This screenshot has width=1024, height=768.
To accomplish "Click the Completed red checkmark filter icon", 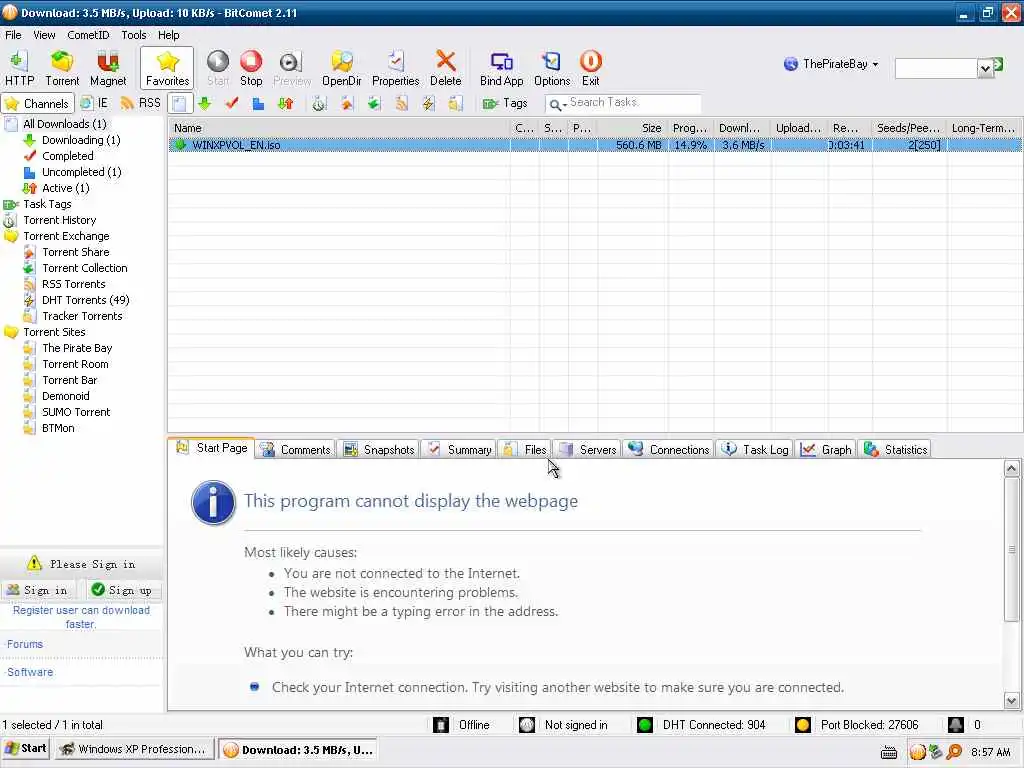I will tap(231, 103).
